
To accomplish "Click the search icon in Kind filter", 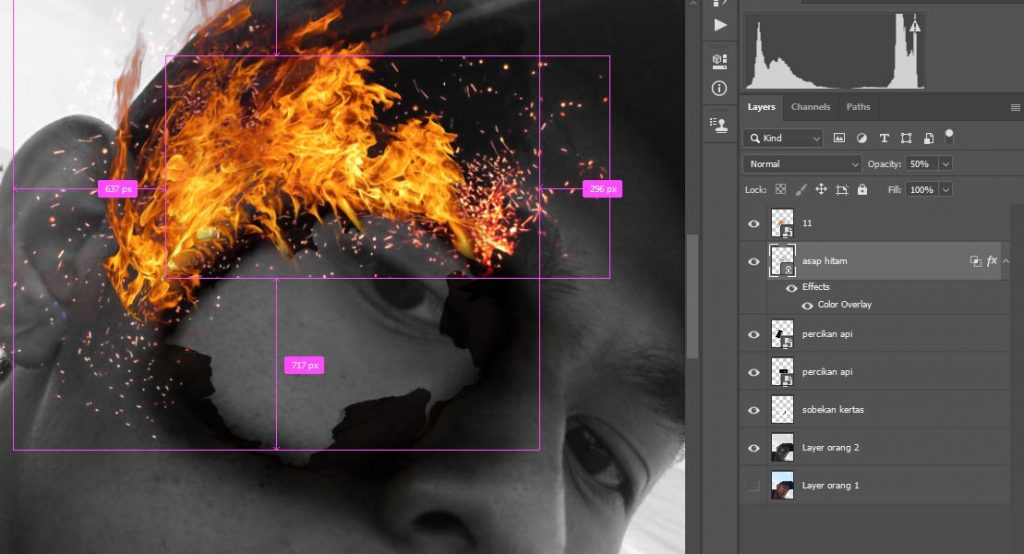I will [x=755, y=138].
